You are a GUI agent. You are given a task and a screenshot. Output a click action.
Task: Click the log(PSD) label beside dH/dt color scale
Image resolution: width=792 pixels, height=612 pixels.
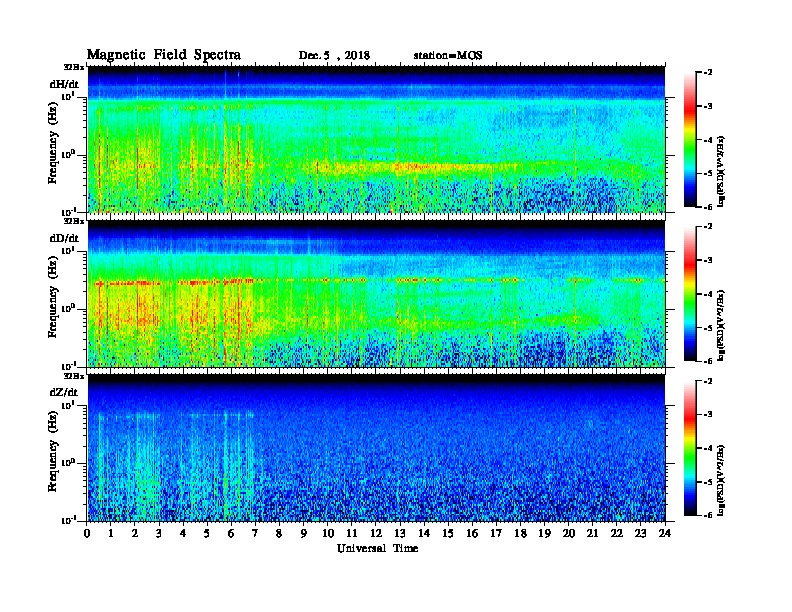721,171
